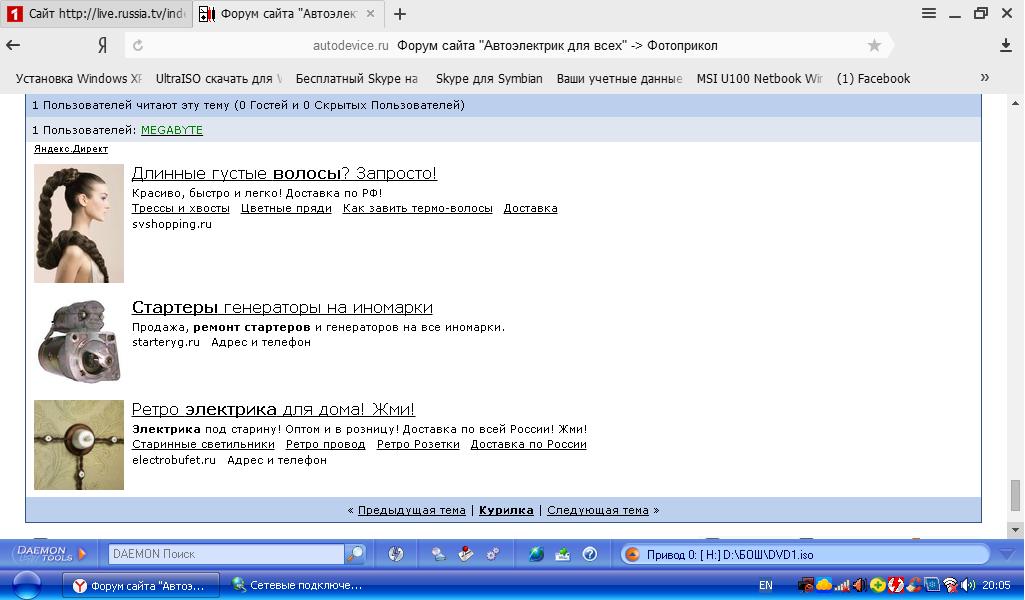1025x600 pixels.
Task: Switch to 'Сетевые подключения' taskbar window
Action: point(298,585)
